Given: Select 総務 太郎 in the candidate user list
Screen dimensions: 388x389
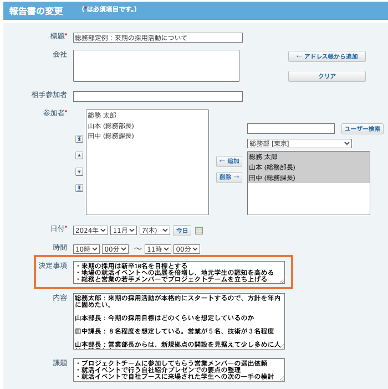Looking at the screenshot, I should click(309, 157).
